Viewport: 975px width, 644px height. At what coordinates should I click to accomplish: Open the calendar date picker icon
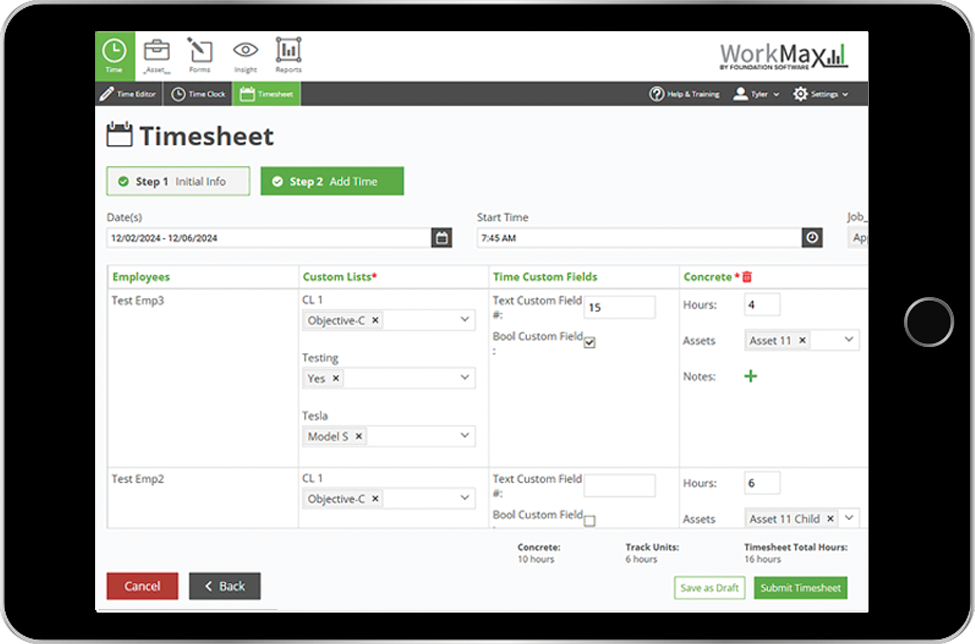[441, 237]
